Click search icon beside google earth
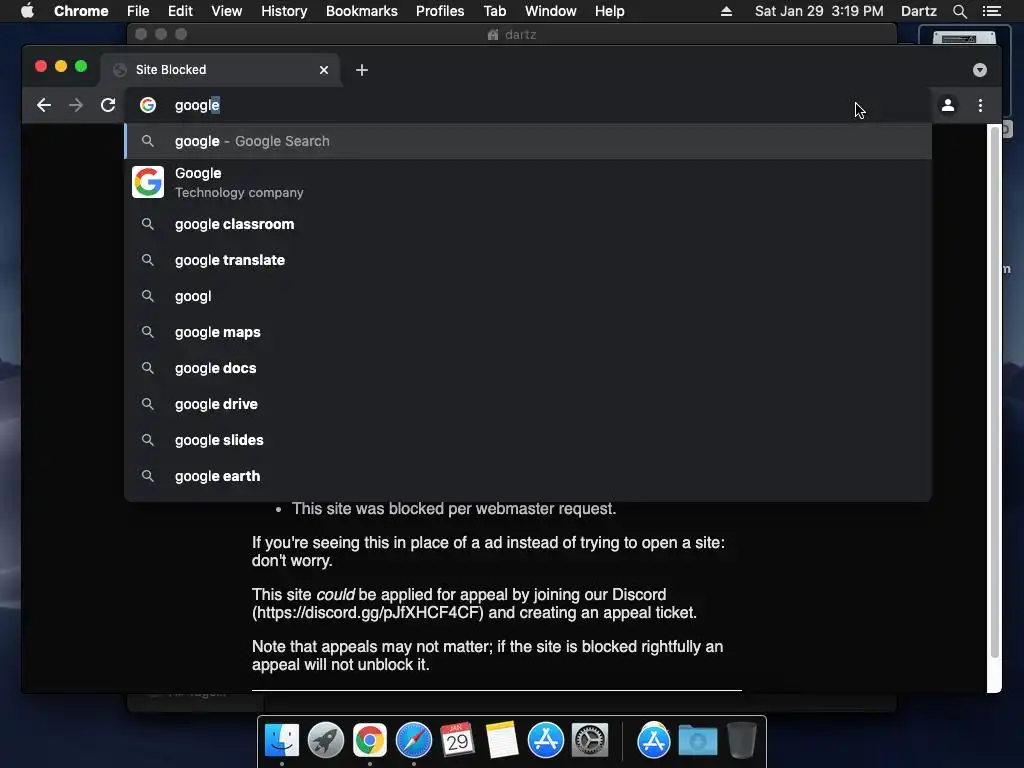The height and width of the screenshot is (768, 1024). click(x=148, y=475)
